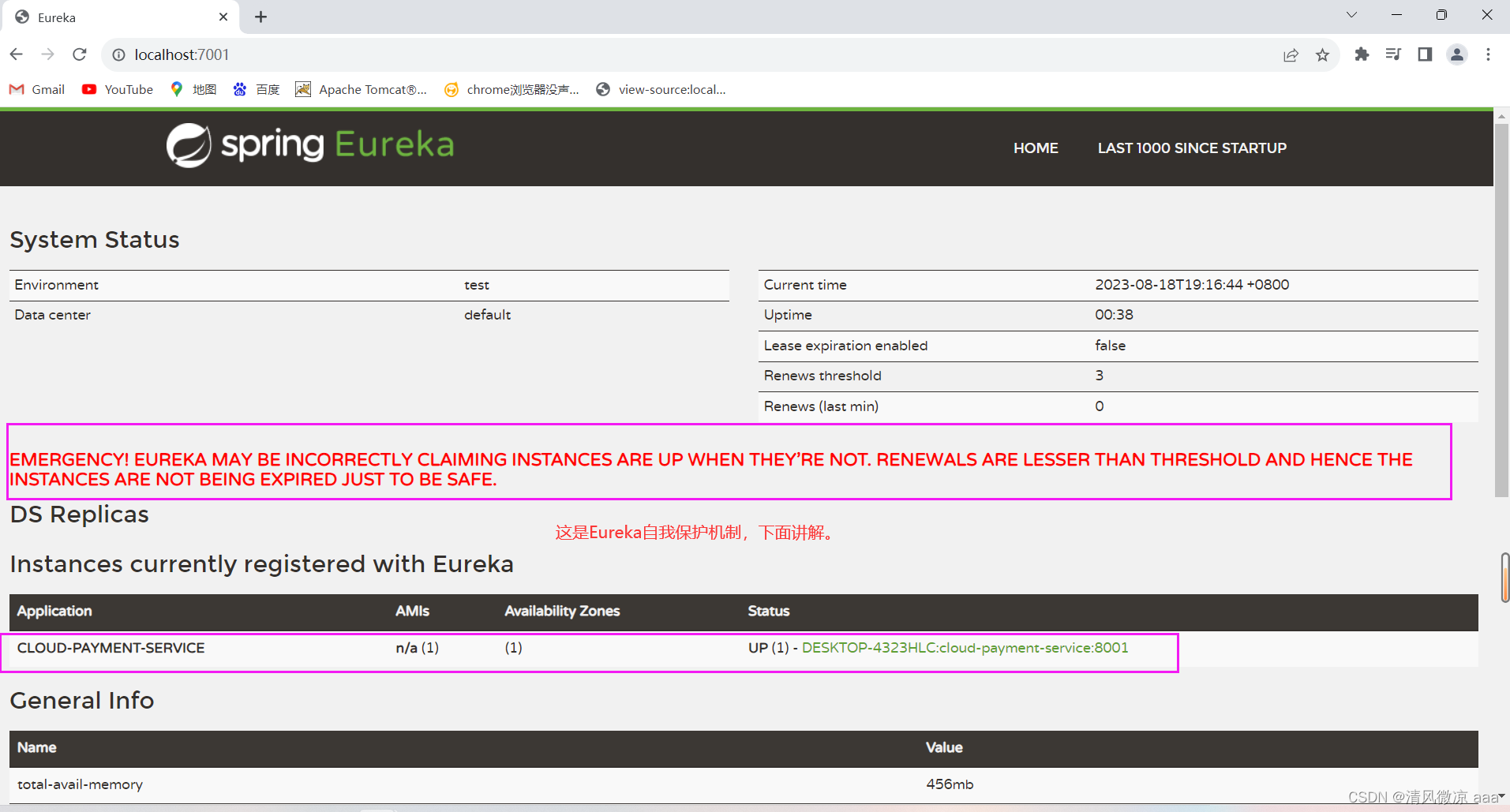
Task: Open the Extensions puzzle icon
Action: point(1362,54)
